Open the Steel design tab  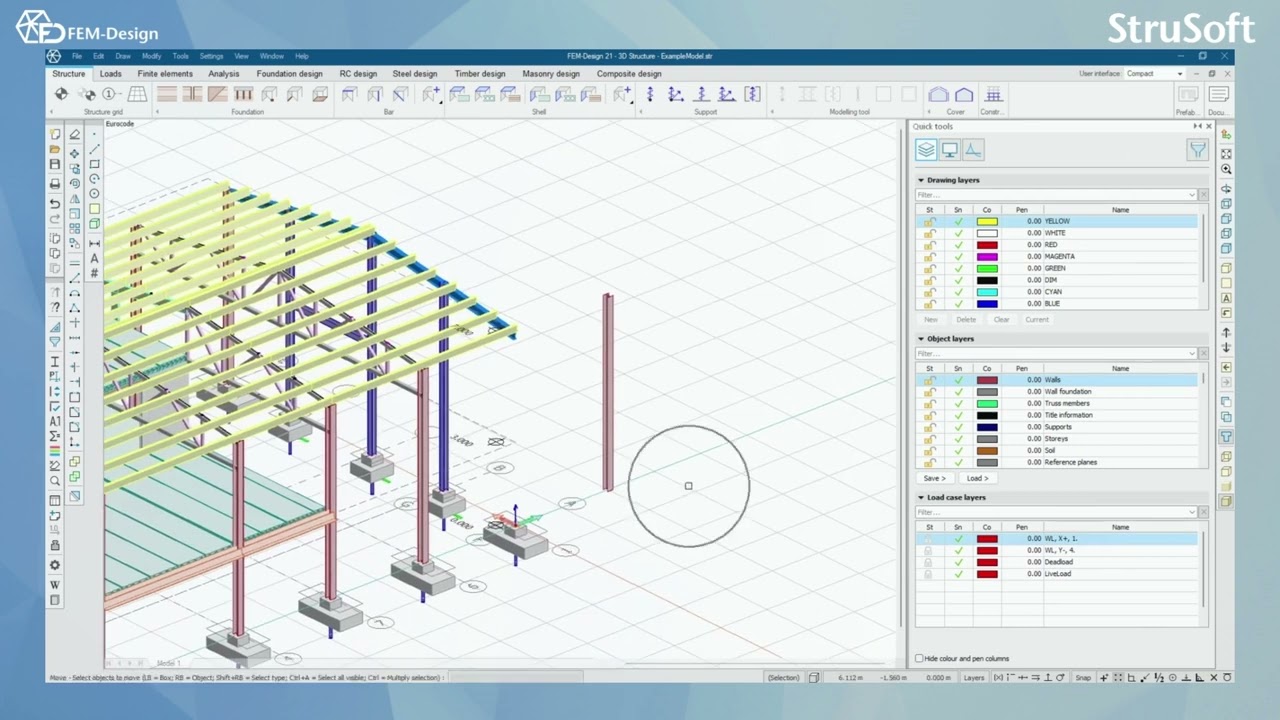[x=415, y=73]
